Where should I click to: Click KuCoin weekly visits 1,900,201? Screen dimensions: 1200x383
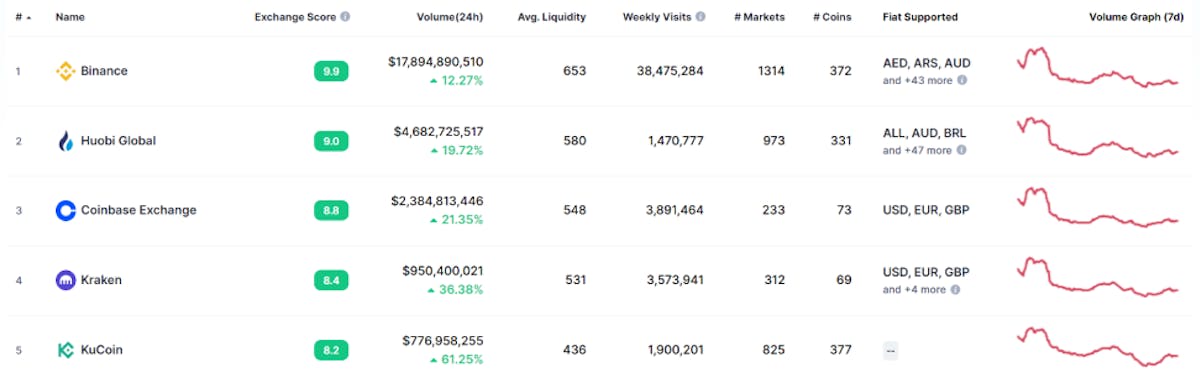click(x=676, y=350)
